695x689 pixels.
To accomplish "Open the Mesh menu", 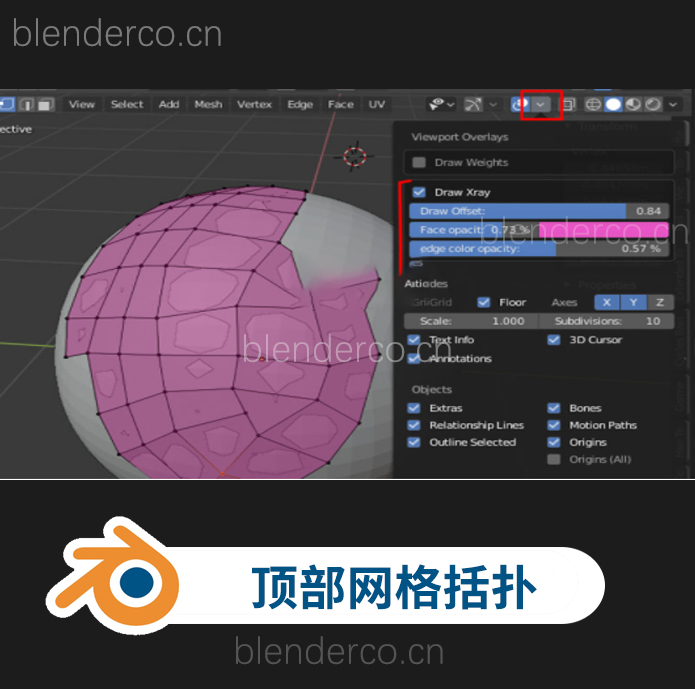I will tap(208, 105).
